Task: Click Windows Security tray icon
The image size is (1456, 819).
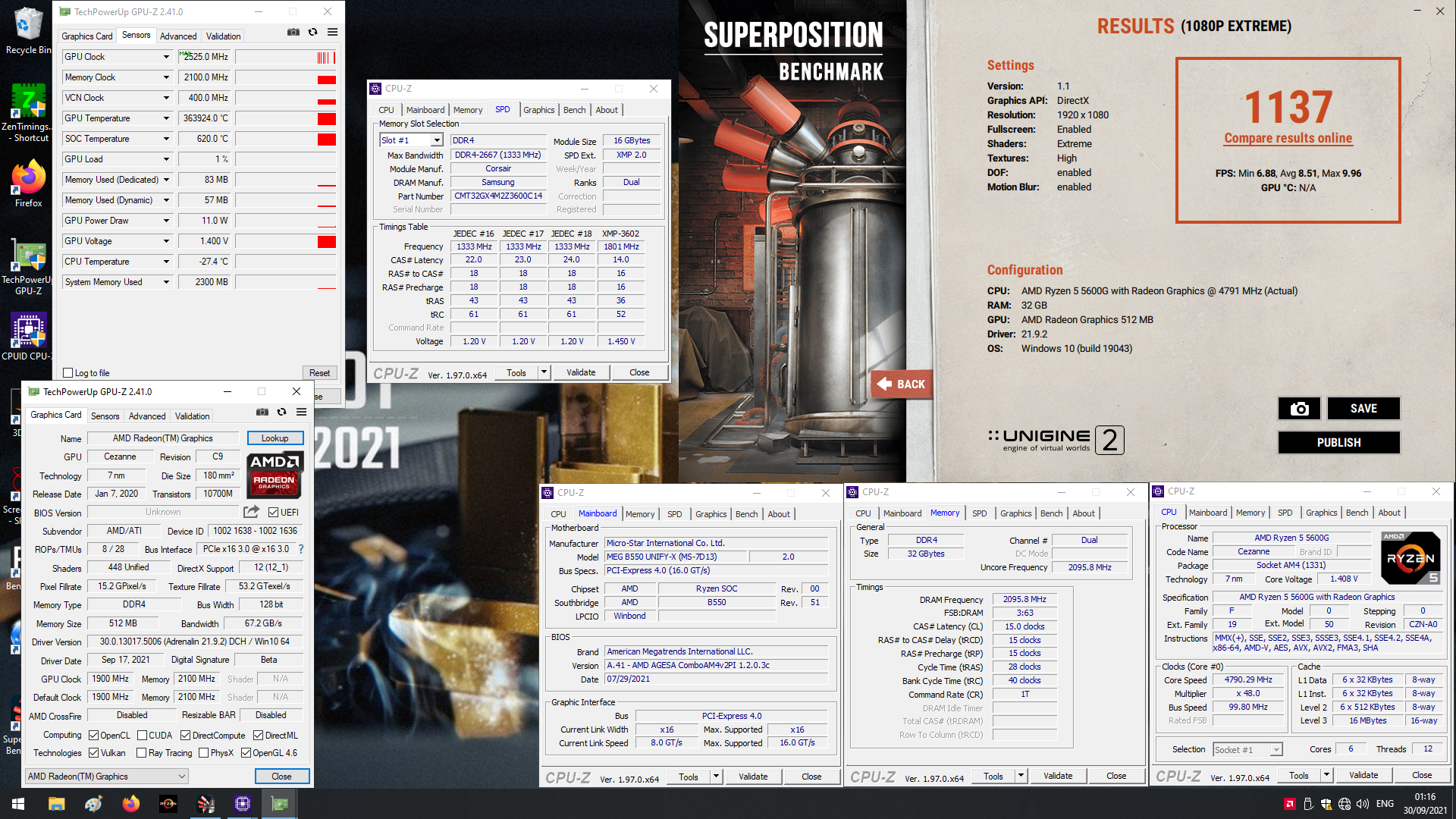Action: [1326, 804]
